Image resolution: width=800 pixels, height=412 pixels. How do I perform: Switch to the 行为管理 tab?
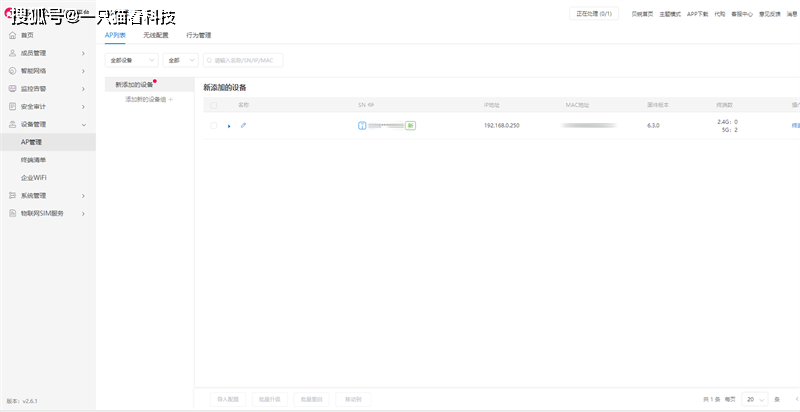point(198,35)
